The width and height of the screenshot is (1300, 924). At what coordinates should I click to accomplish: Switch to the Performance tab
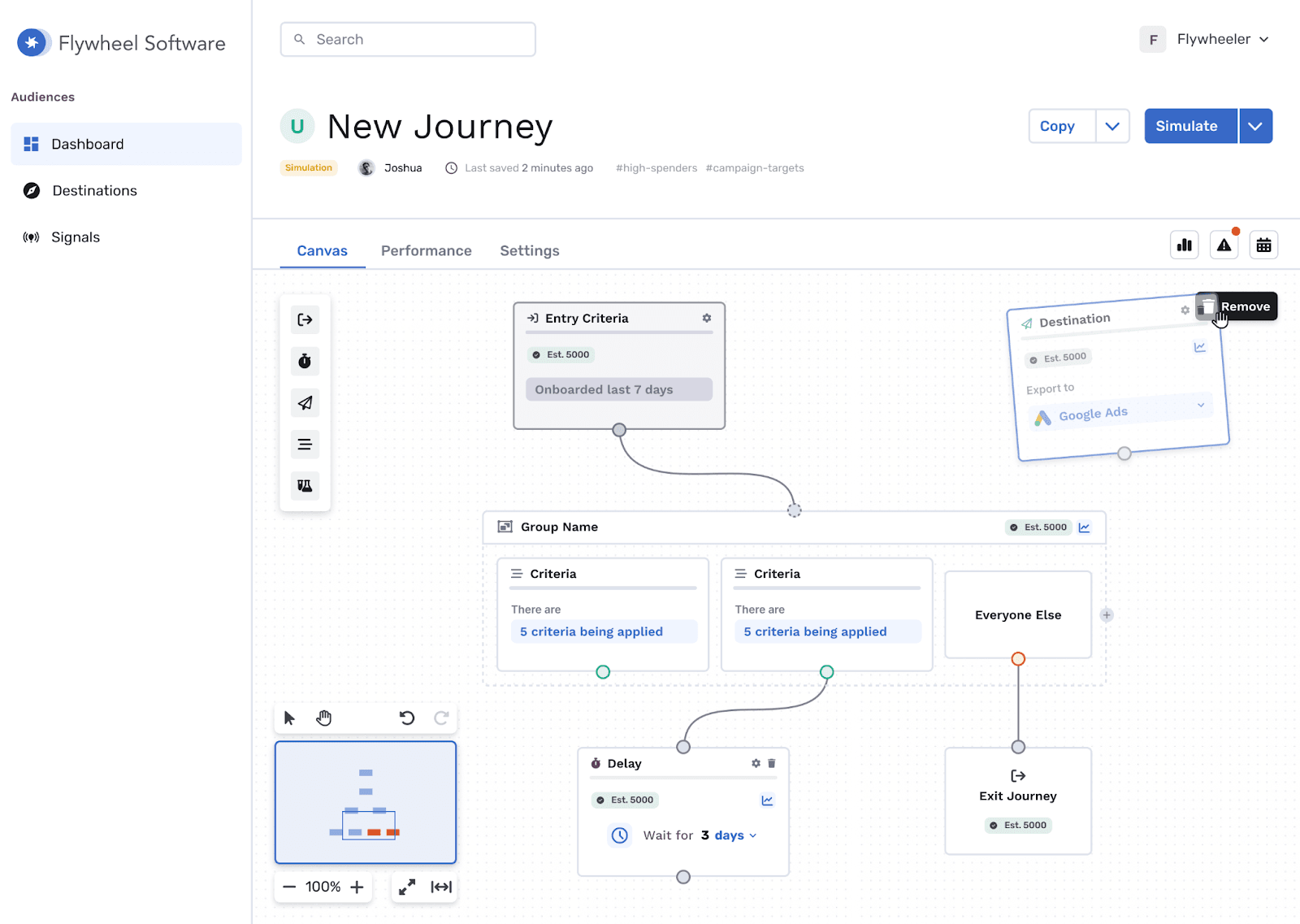427,251
